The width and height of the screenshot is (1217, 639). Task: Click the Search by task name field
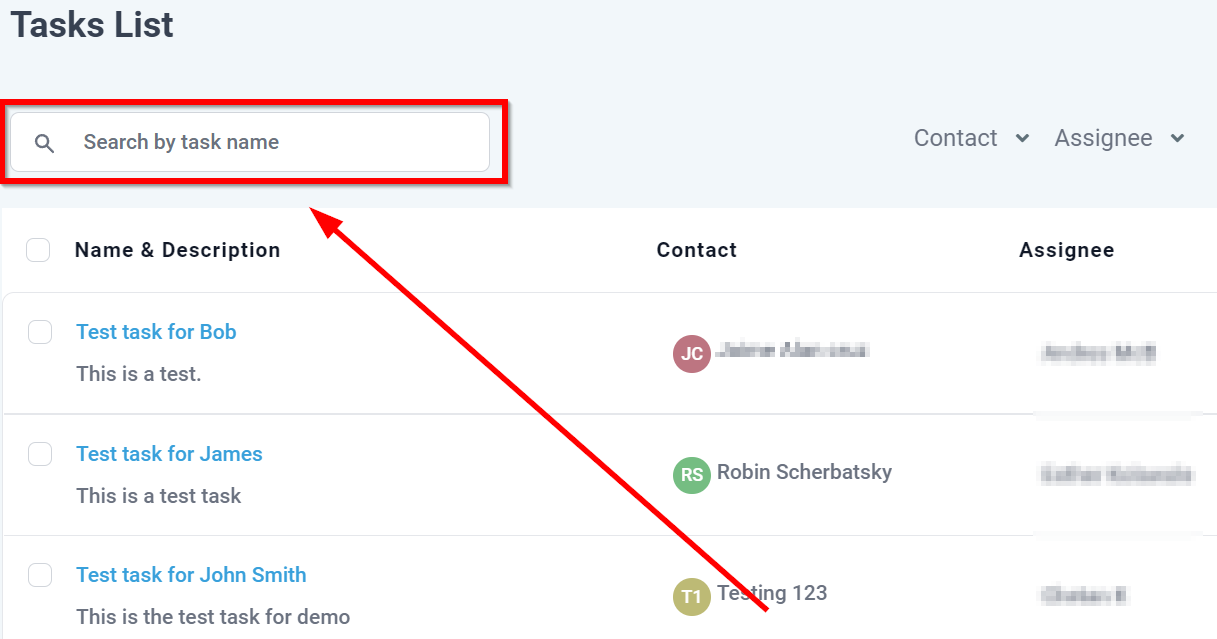280,142
